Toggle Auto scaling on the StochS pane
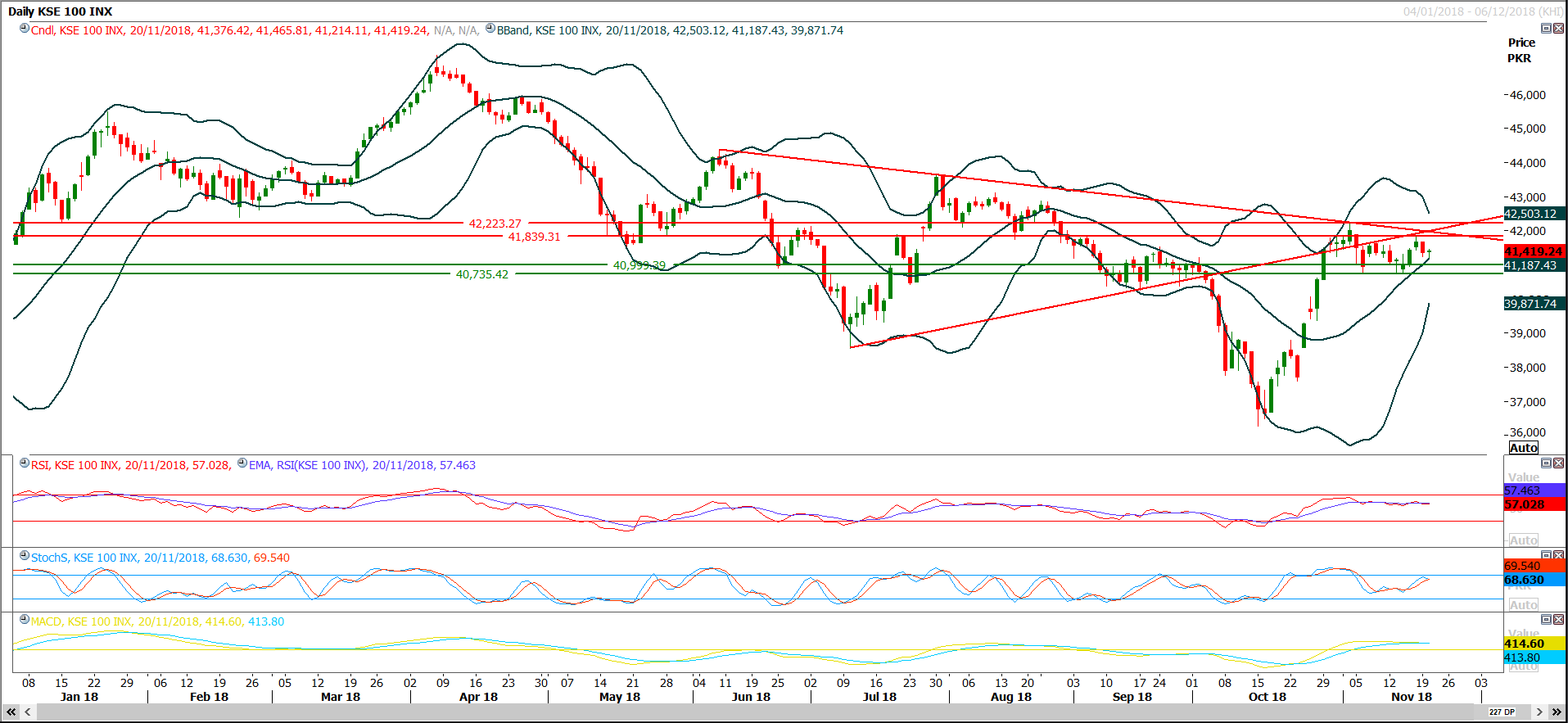Screen dimensions: 1568x723 pyautogui.click(x=1523, y=605)
